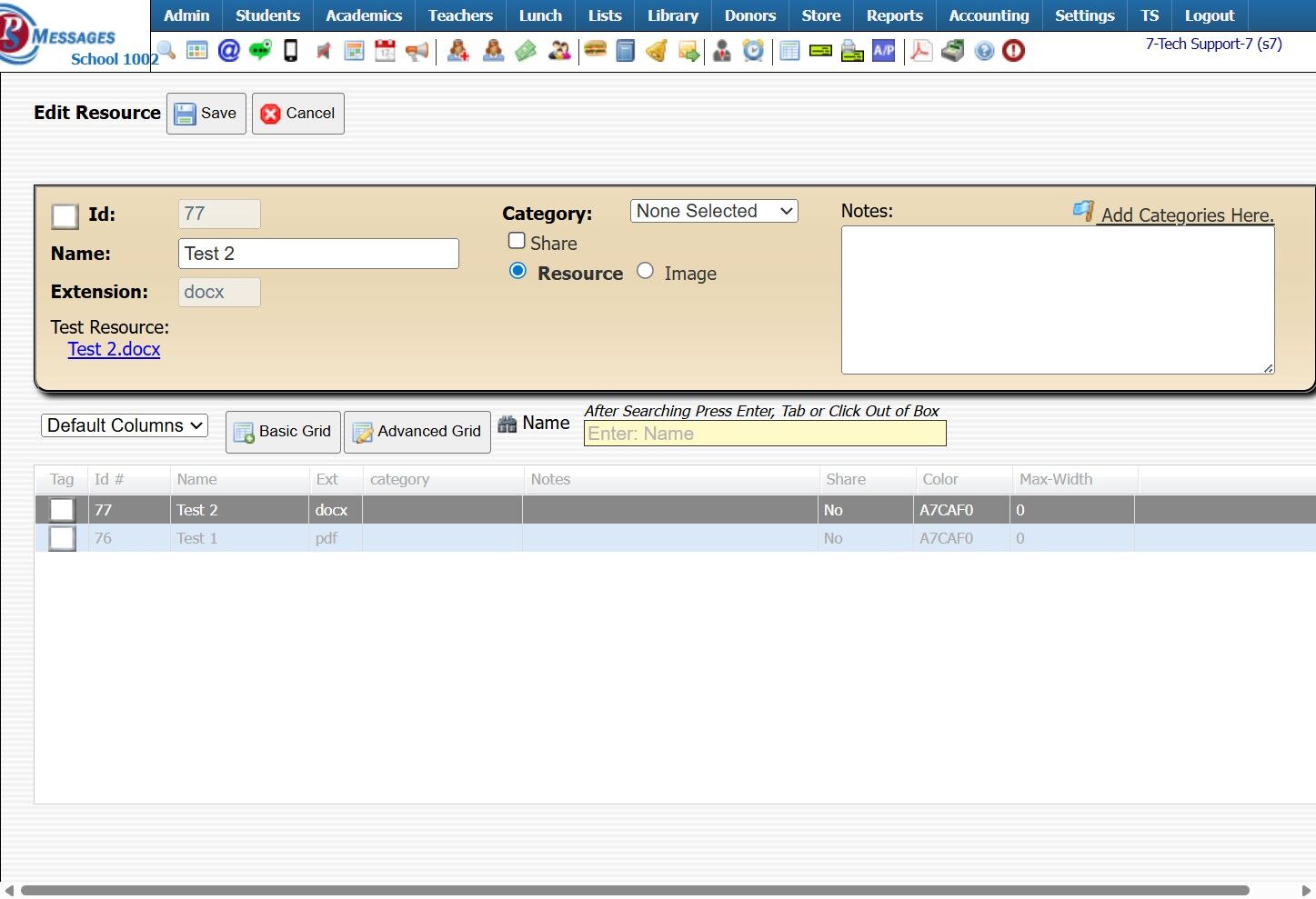Enable the Share checkbox

point(517,241)
